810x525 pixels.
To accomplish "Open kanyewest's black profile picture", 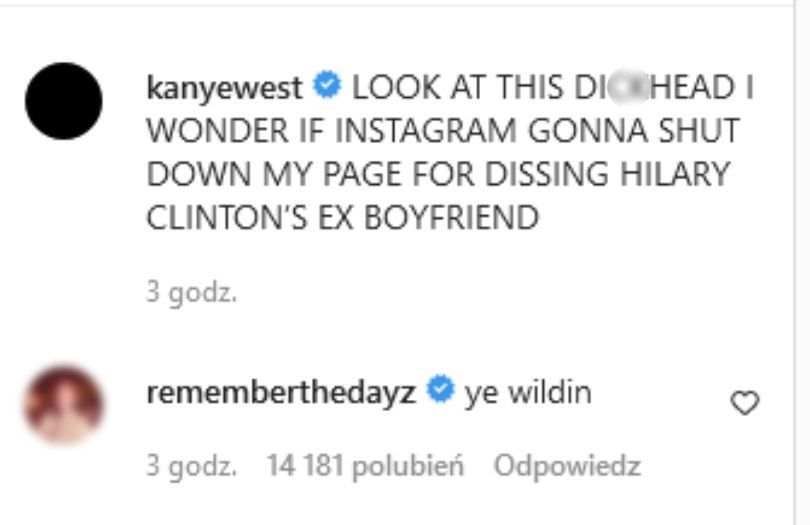I will pos(64,101).
